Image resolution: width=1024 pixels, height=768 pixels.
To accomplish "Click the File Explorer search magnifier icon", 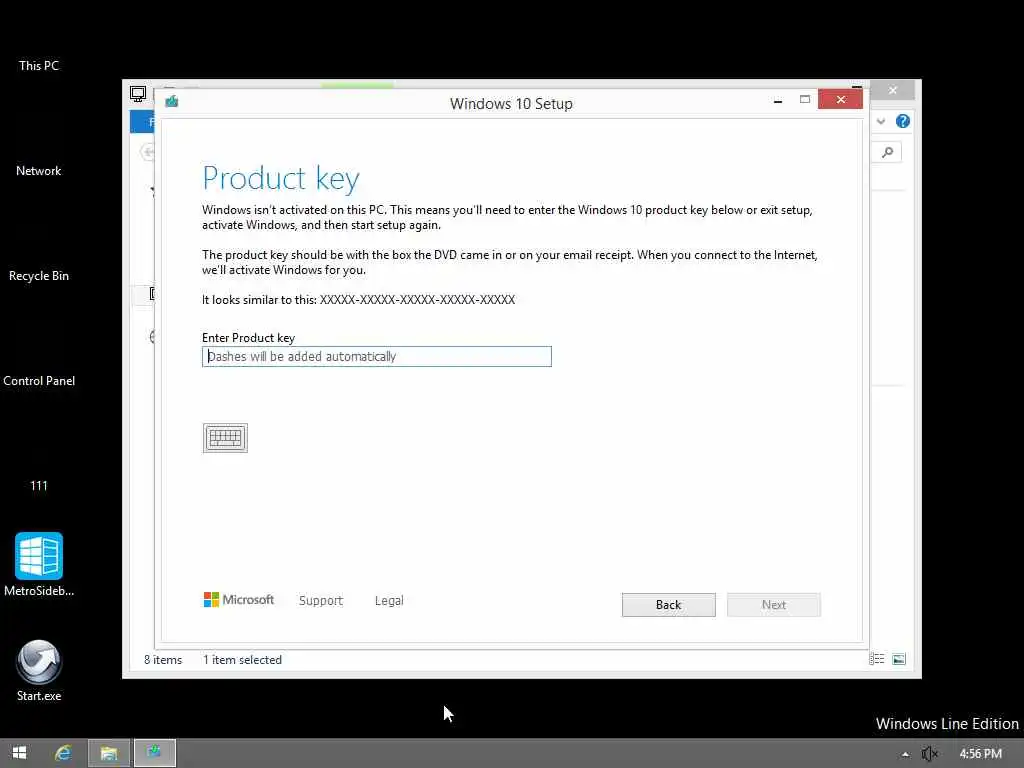I will click(x=887, y=152).
